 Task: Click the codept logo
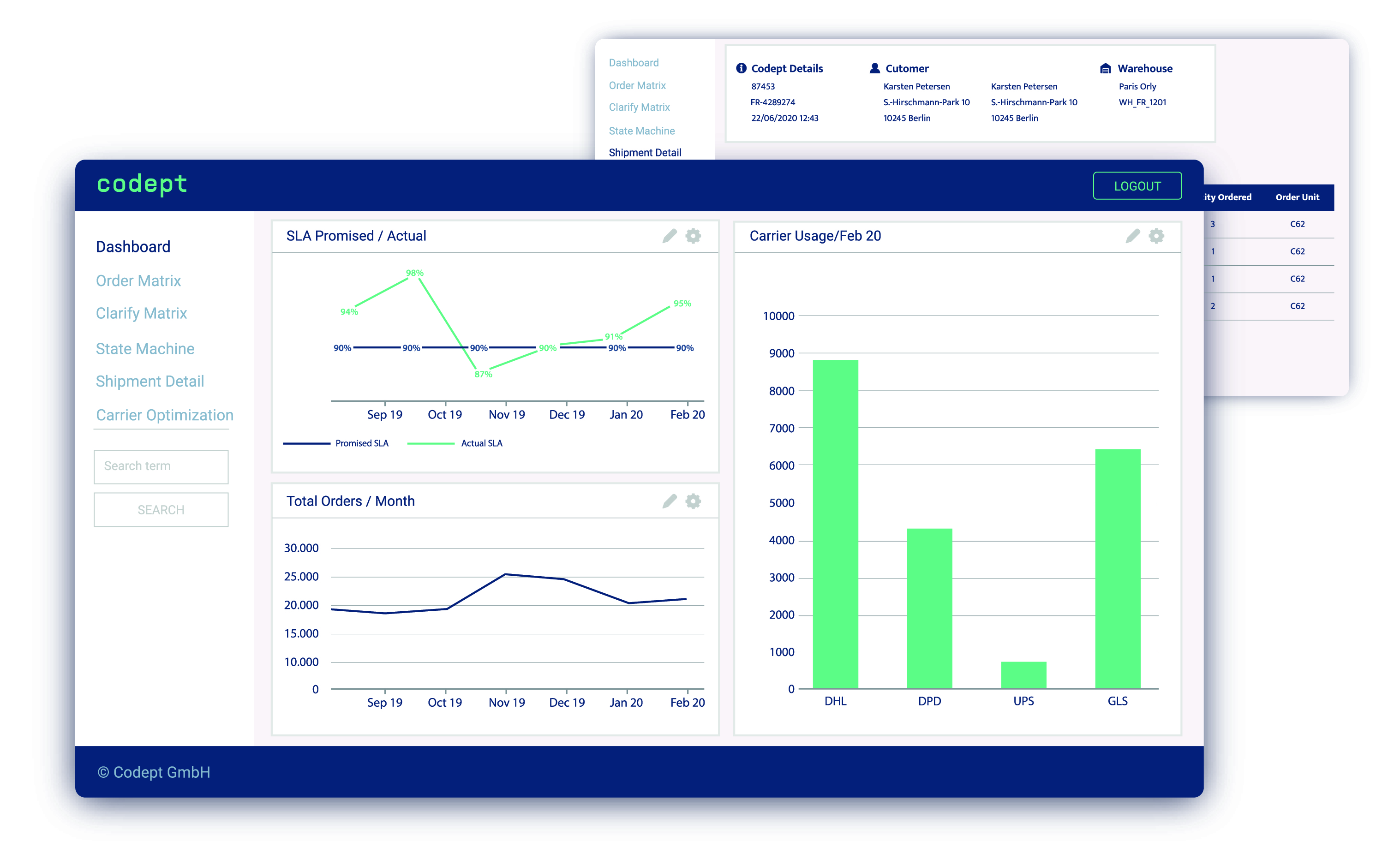click(142, 184)
